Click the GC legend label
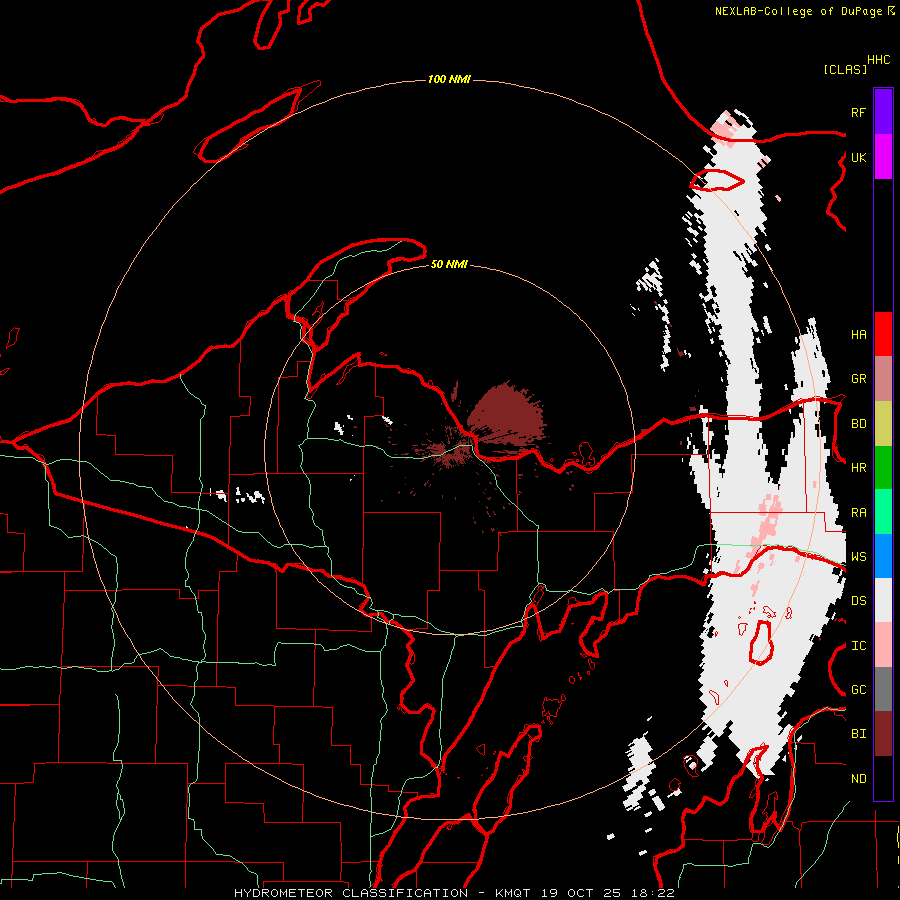 click(858, 690)
